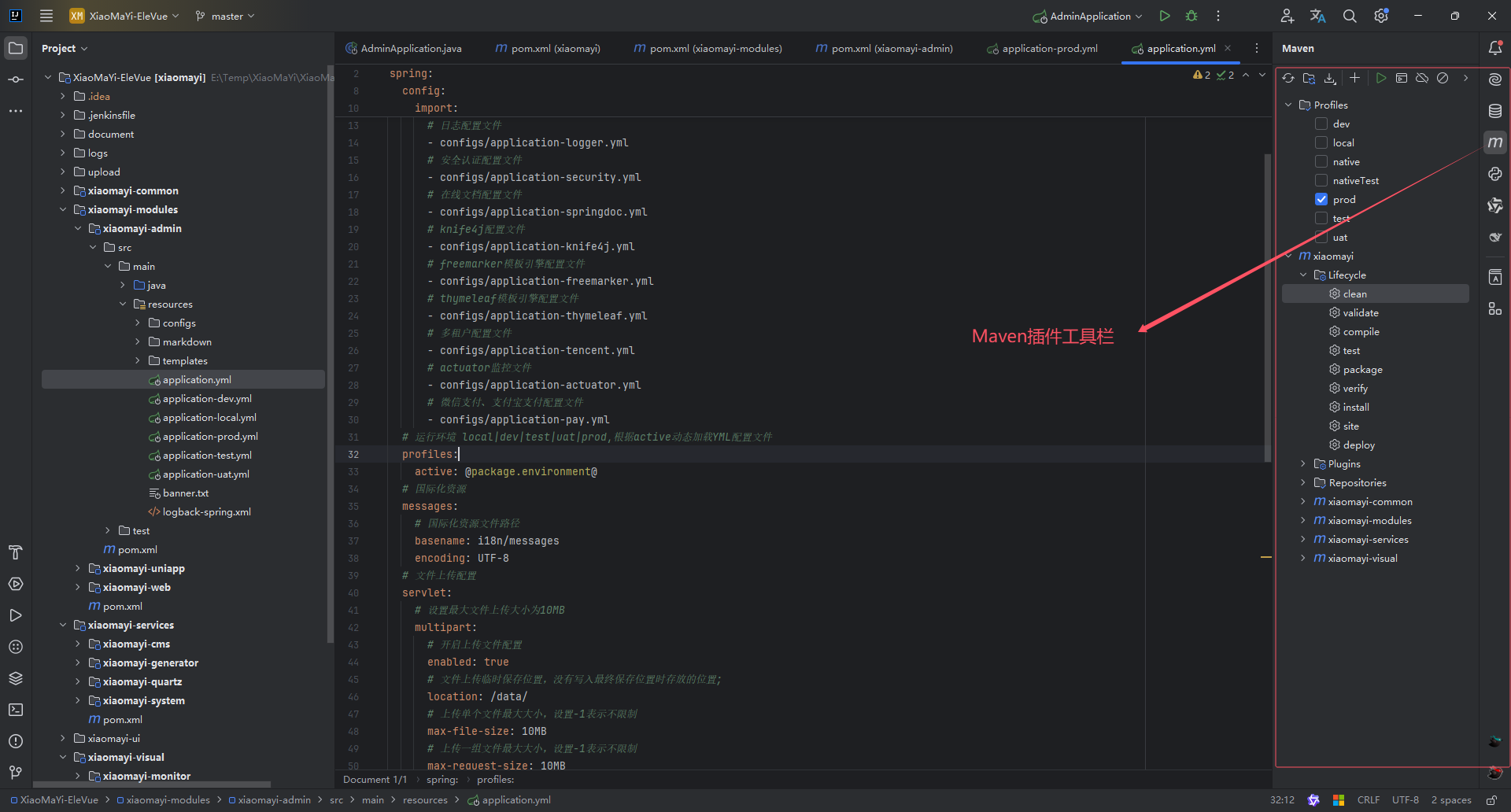Click the editor vertical scrollbar
Image resolution: width=1511 pixels, height=812 pixels.
coord(1267,307)
